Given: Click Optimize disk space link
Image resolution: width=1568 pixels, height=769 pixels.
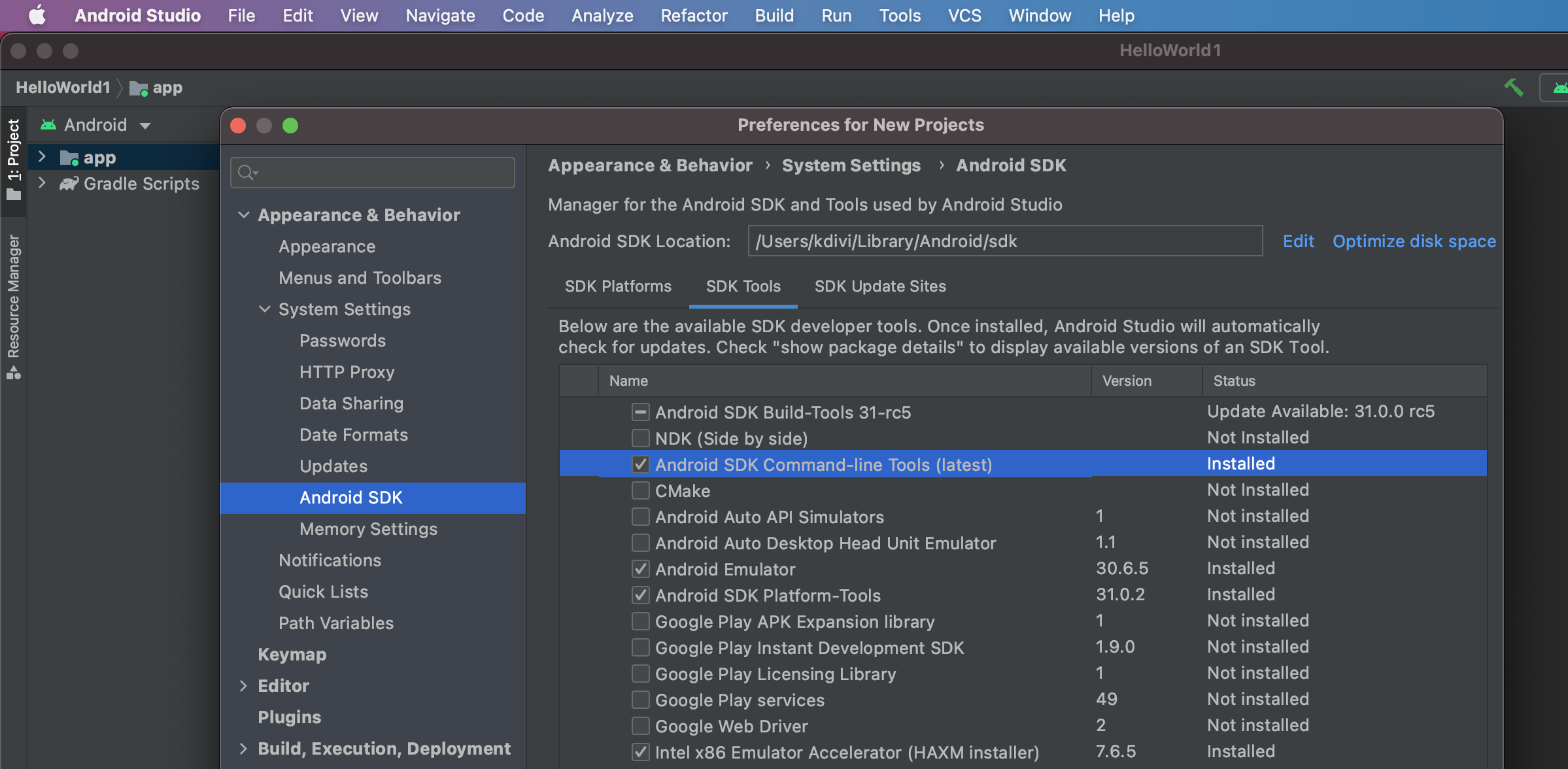Looking at the screenshot, I should click(x=1414, y=241).
